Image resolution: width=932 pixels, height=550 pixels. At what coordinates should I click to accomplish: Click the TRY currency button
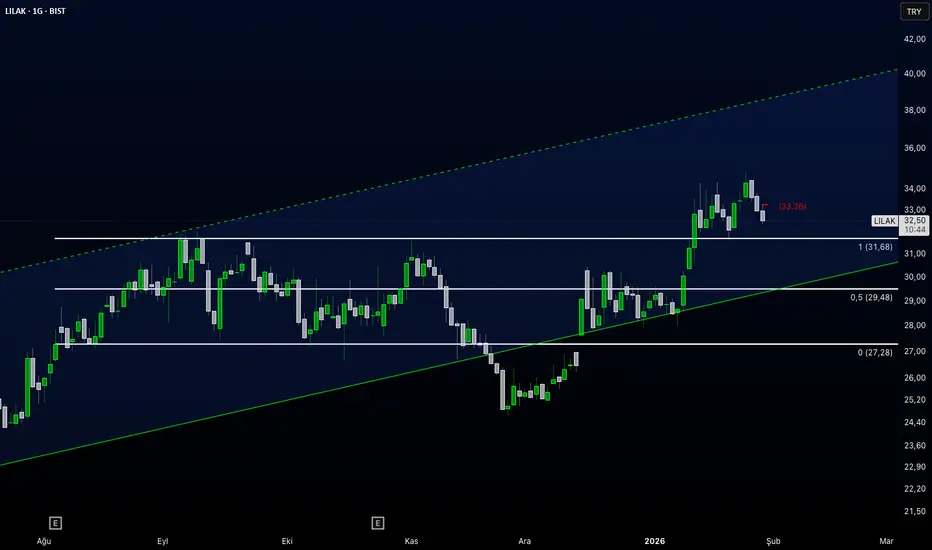914,11
